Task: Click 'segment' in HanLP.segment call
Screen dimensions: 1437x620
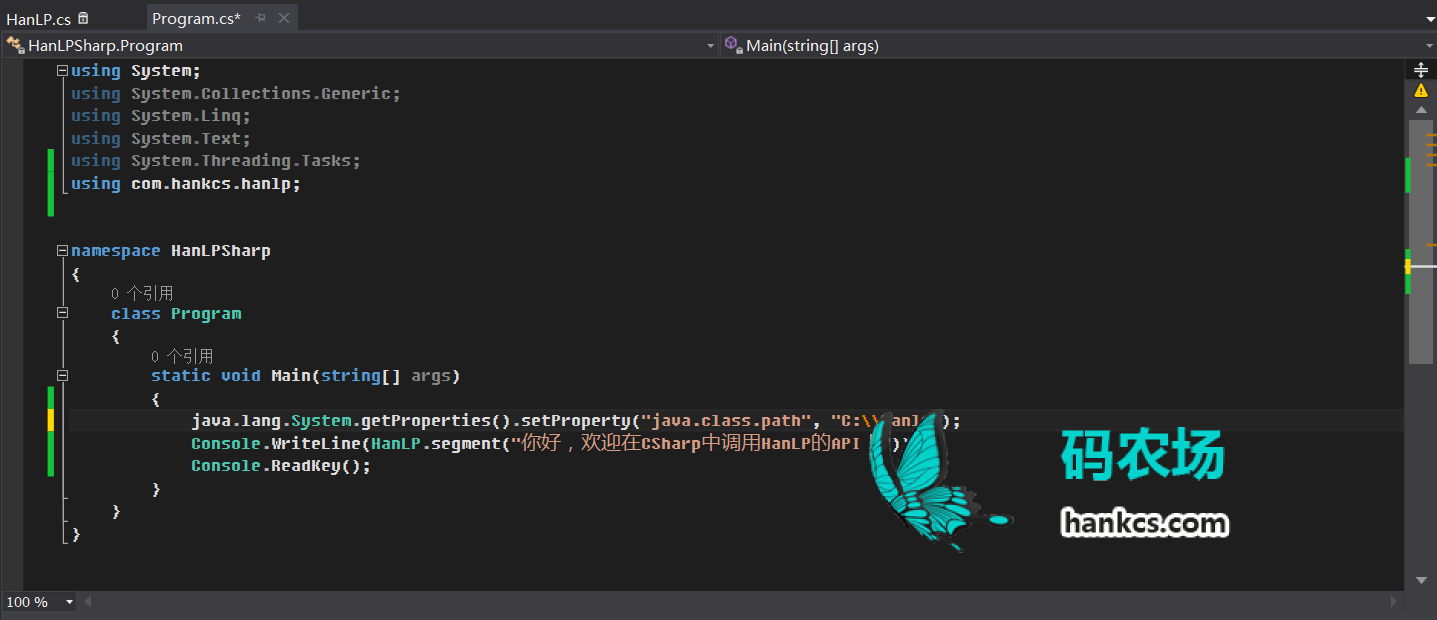Action: click(466, 443)
